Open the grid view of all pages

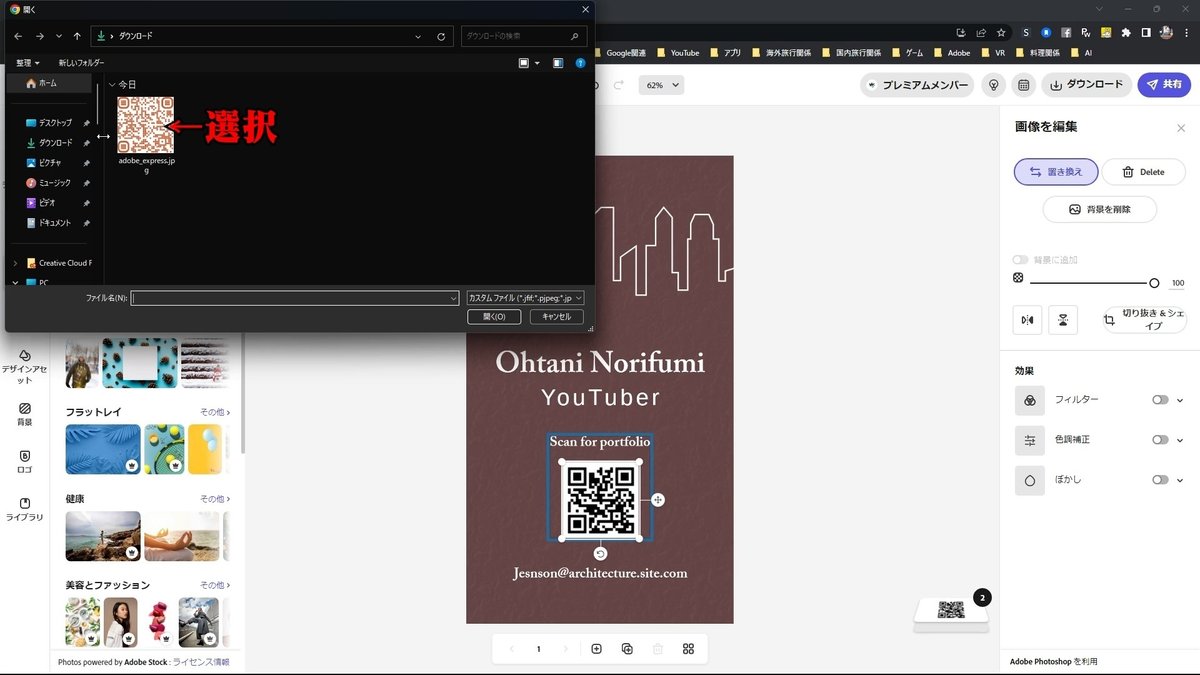point(688,649)
